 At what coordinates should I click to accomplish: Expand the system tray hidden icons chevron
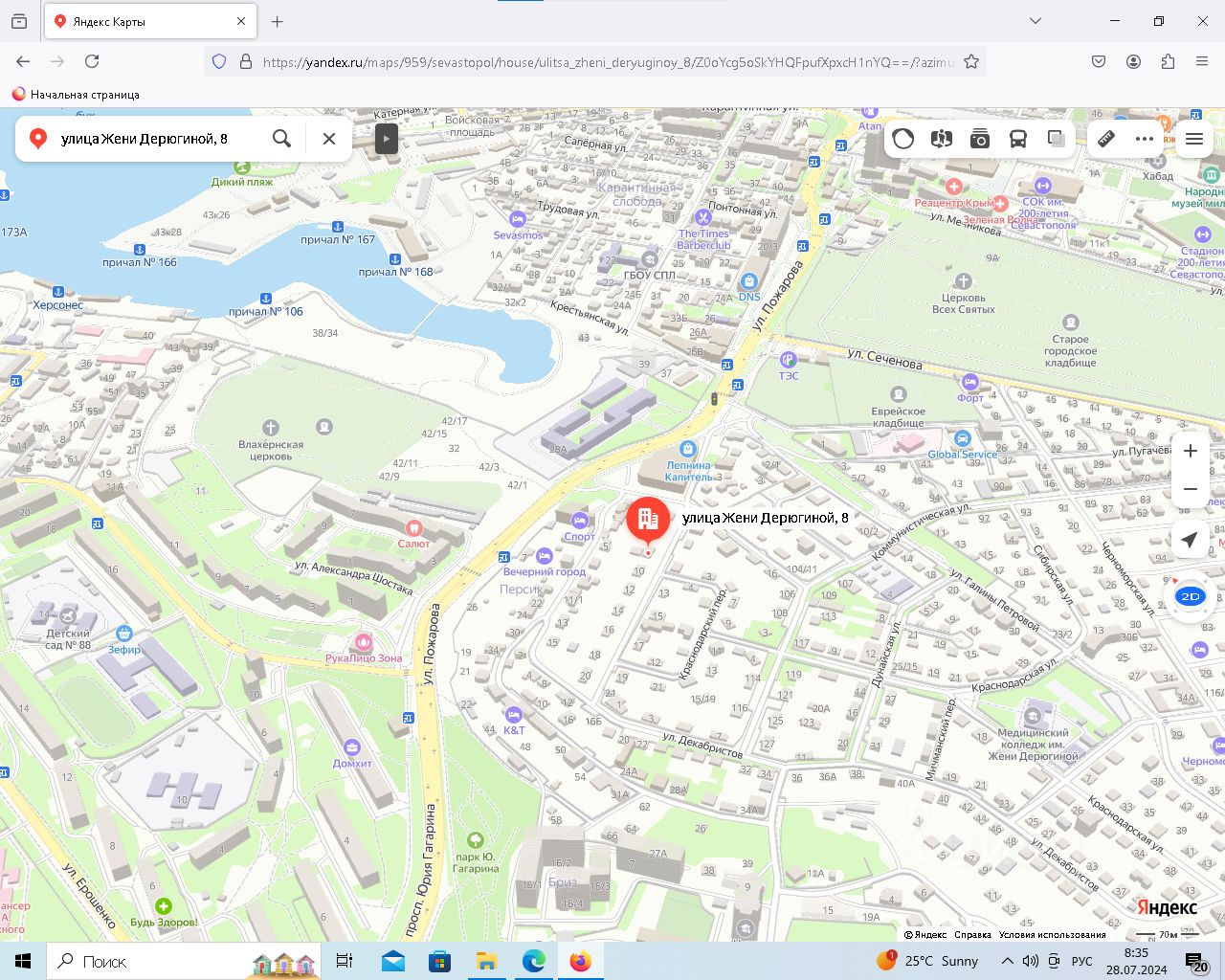(x=1008, y=961)
